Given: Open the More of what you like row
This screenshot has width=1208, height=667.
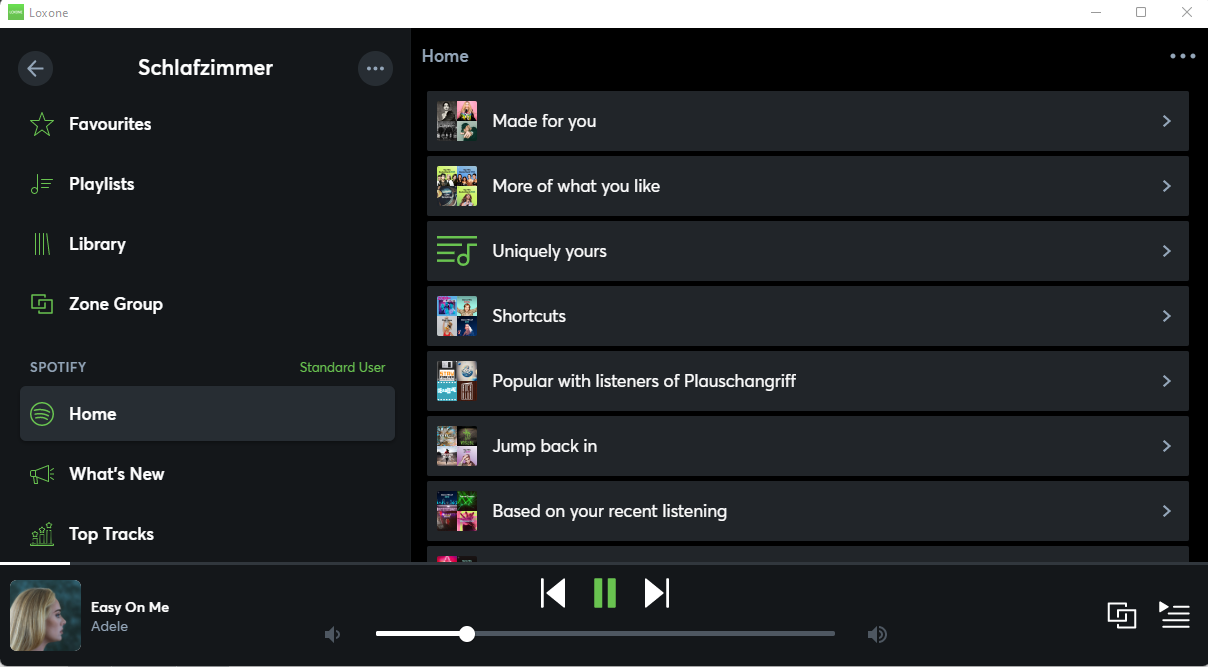Looking at the screenshot, I should click(x=808, y=186).
